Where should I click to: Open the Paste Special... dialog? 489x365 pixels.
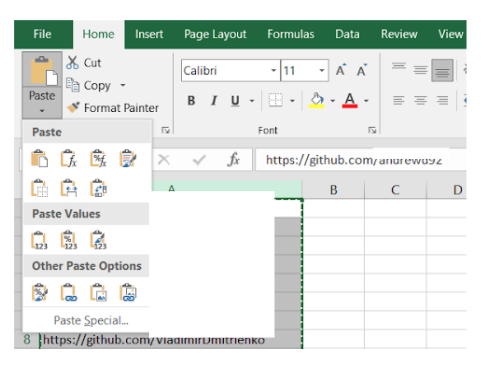(x=91, y=320)
